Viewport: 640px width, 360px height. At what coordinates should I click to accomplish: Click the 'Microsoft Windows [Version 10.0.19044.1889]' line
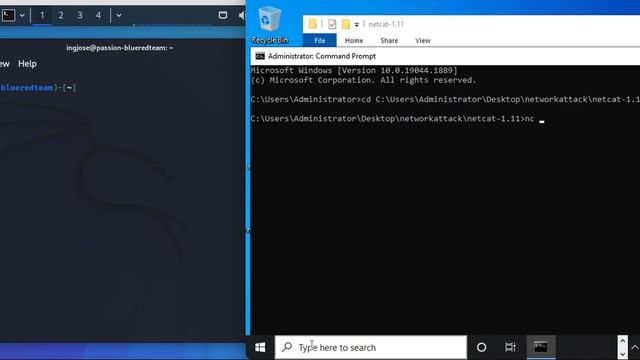point(354,70)
